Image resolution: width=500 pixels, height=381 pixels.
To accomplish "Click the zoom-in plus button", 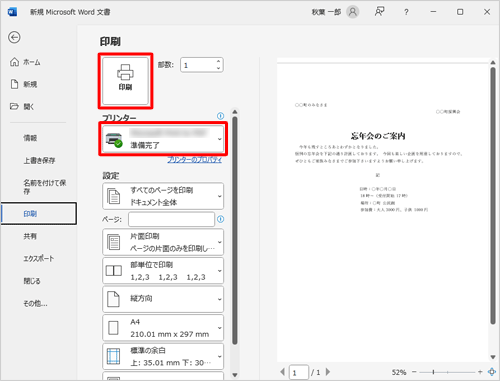I will point(480,372).
